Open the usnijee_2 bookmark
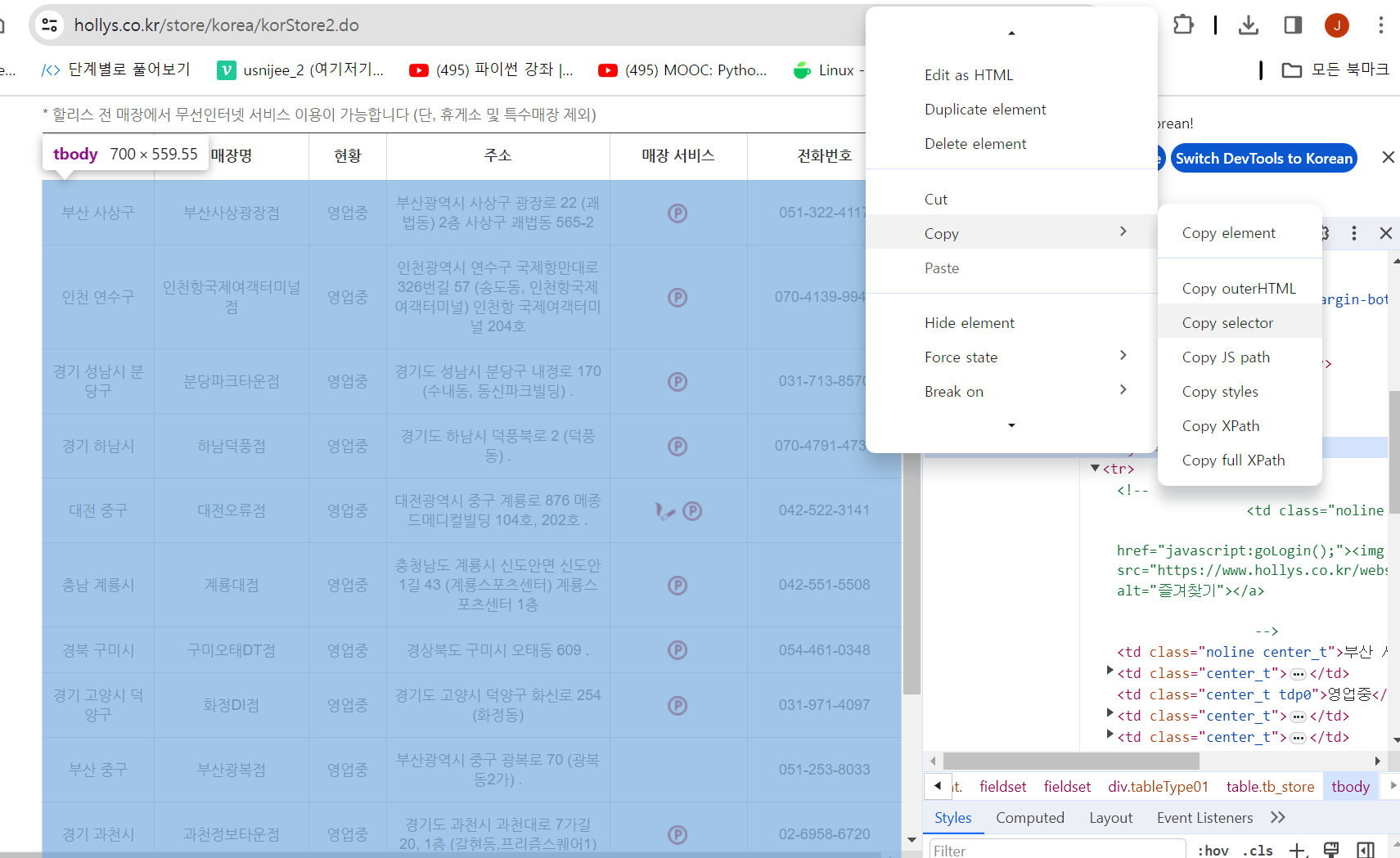The image size is (1400, 858). (x=300, y=70)
